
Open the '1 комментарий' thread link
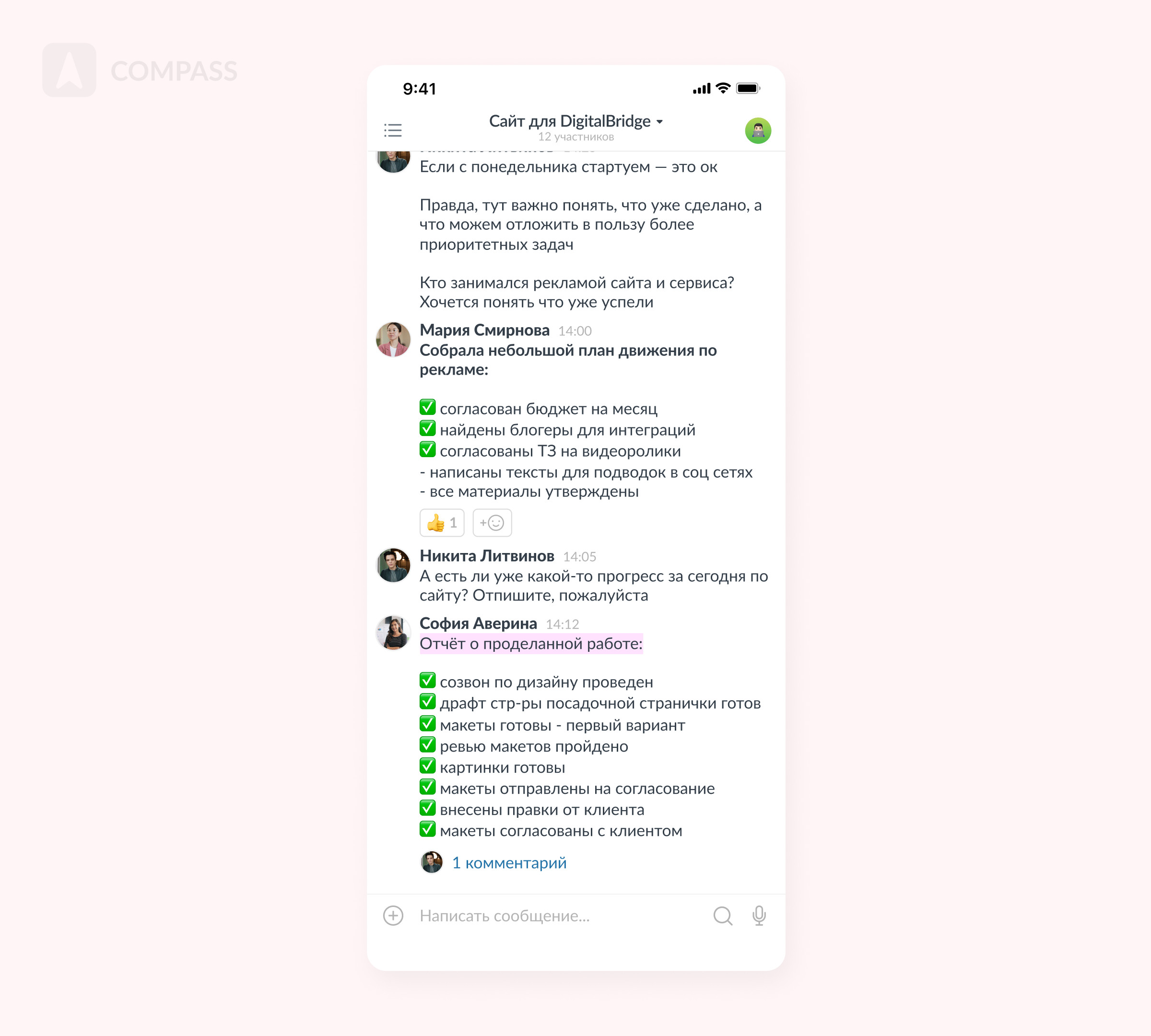[509, 862]
